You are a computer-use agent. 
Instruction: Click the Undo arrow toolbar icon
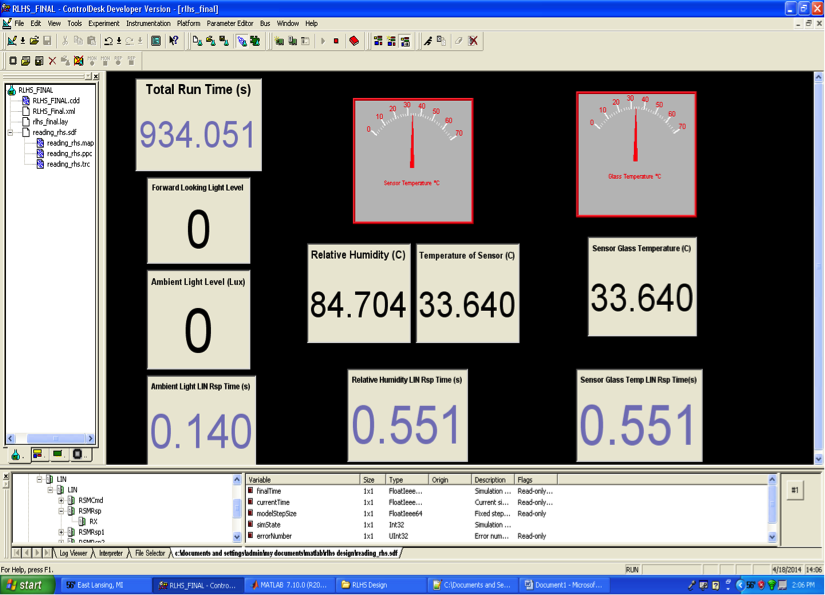coord(108,41)
